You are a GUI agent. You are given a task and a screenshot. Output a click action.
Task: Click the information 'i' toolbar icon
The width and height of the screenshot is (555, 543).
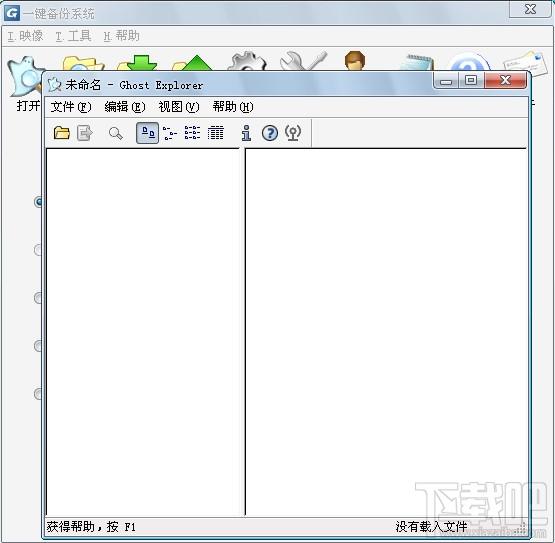246,133
